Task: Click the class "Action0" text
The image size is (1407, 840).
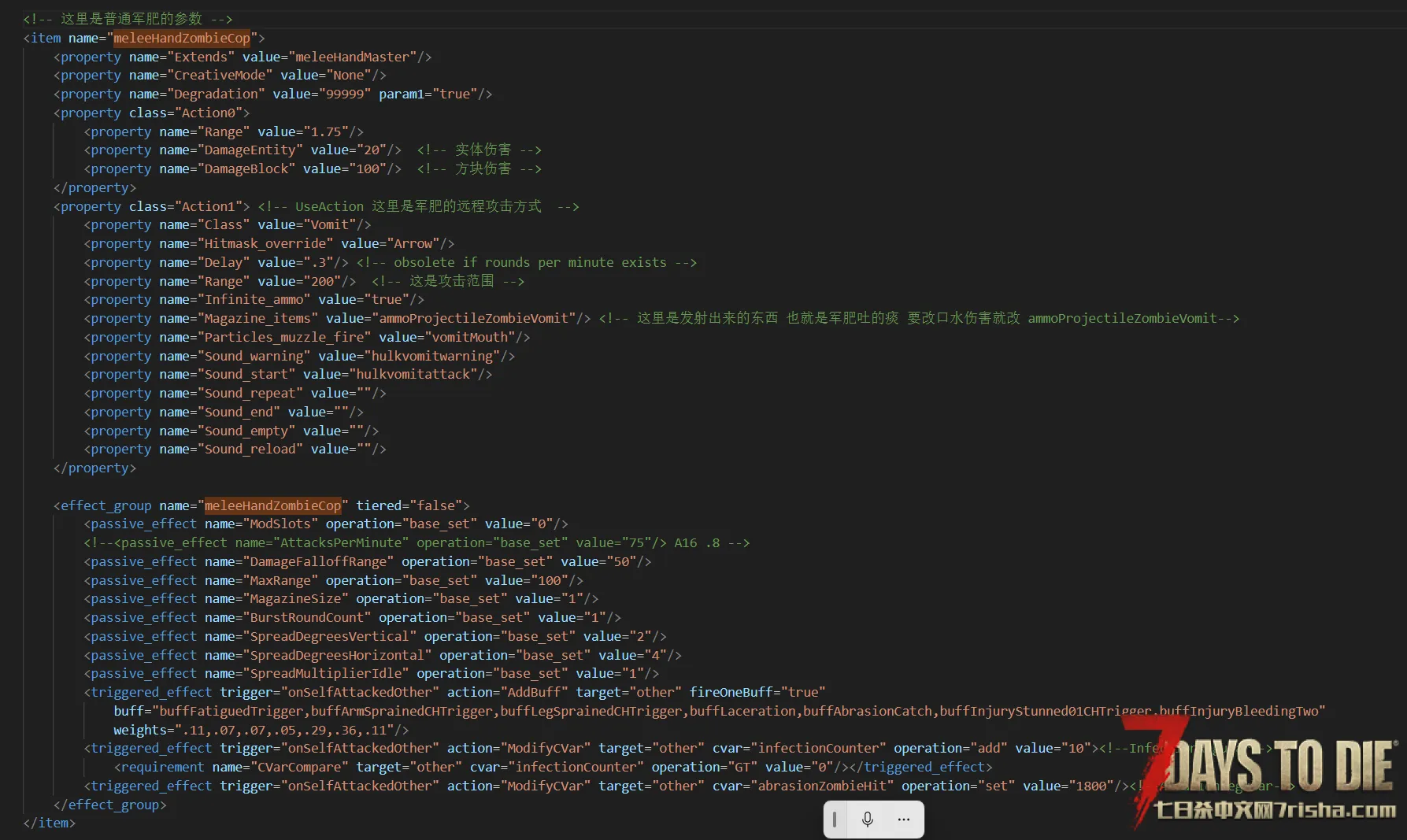Action: [x=208, y=113]
